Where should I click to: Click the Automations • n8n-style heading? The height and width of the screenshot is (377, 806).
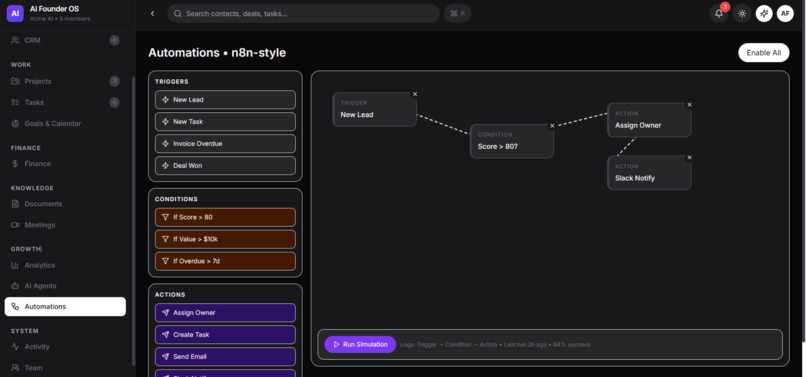tap(217, 52)
